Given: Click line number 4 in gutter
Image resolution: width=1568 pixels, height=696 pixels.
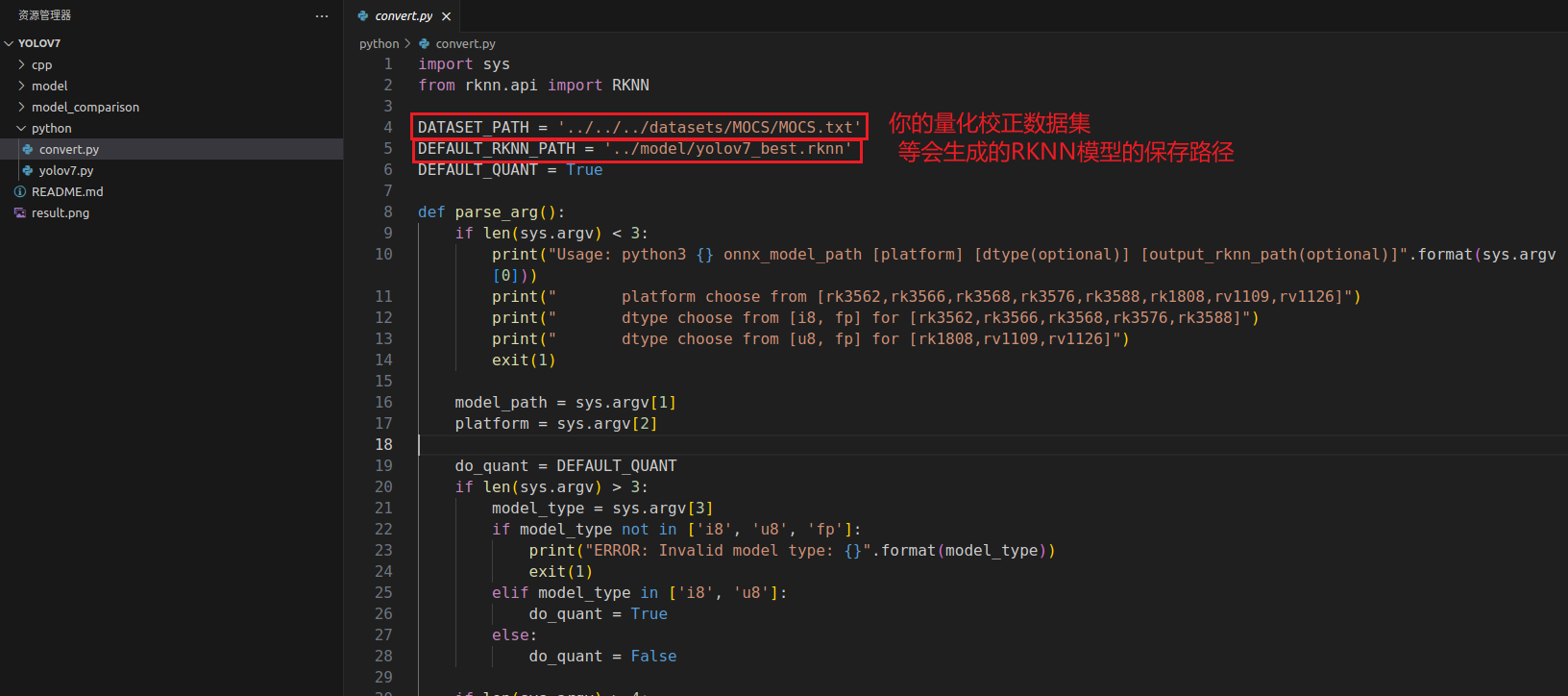Looking at the screenshot, I should (388, 127).
